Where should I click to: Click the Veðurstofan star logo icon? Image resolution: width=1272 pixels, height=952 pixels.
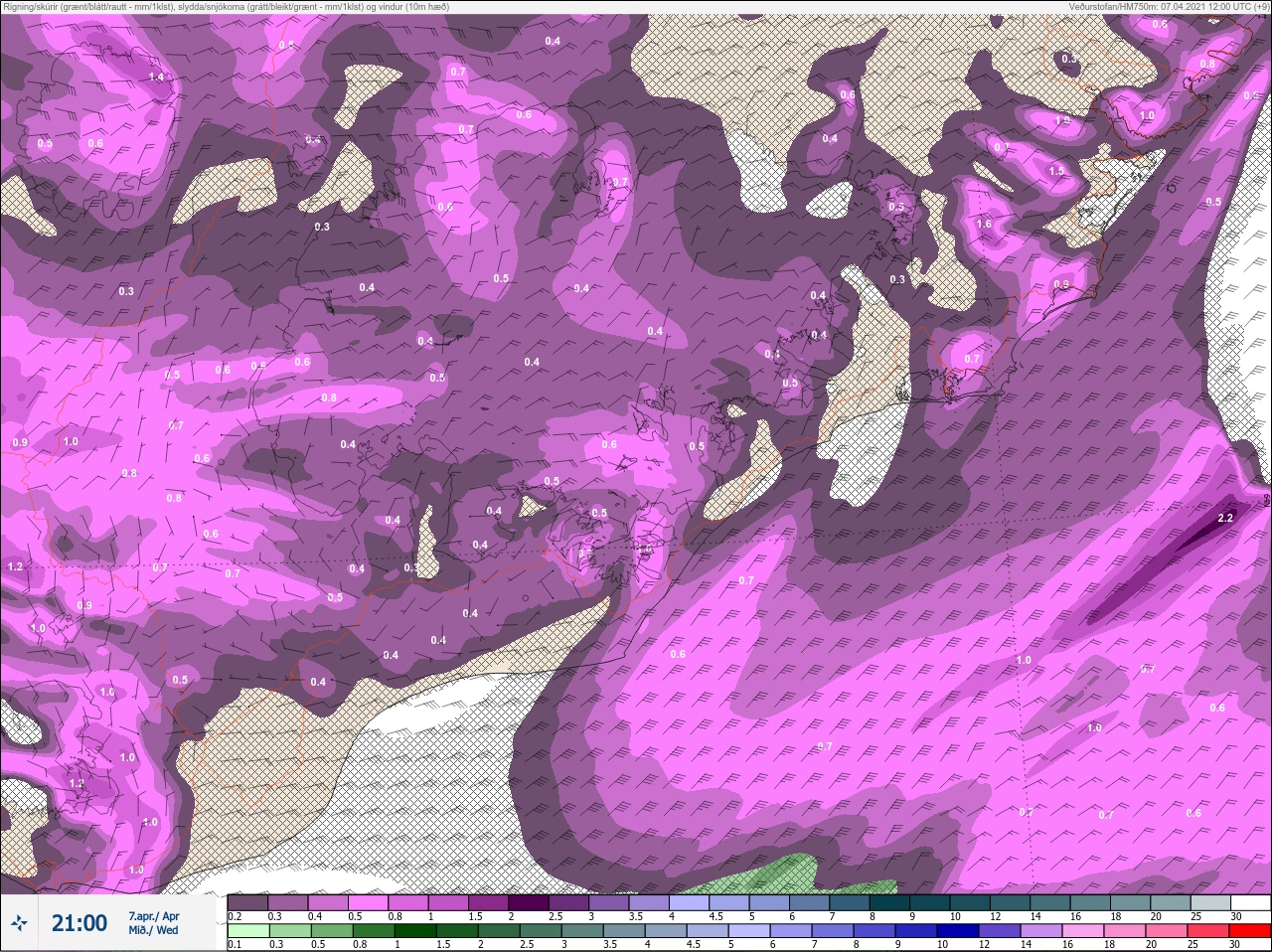click(x=19, y=923)
